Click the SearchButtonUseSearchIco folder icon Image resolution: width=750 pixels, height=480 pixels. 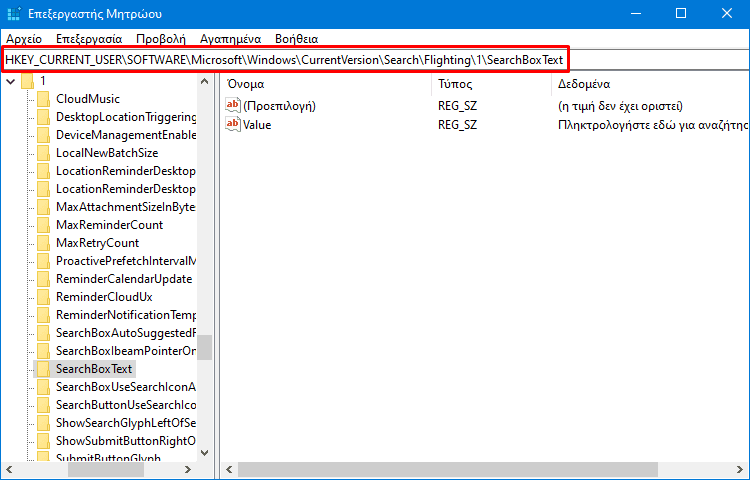(43, 405)
